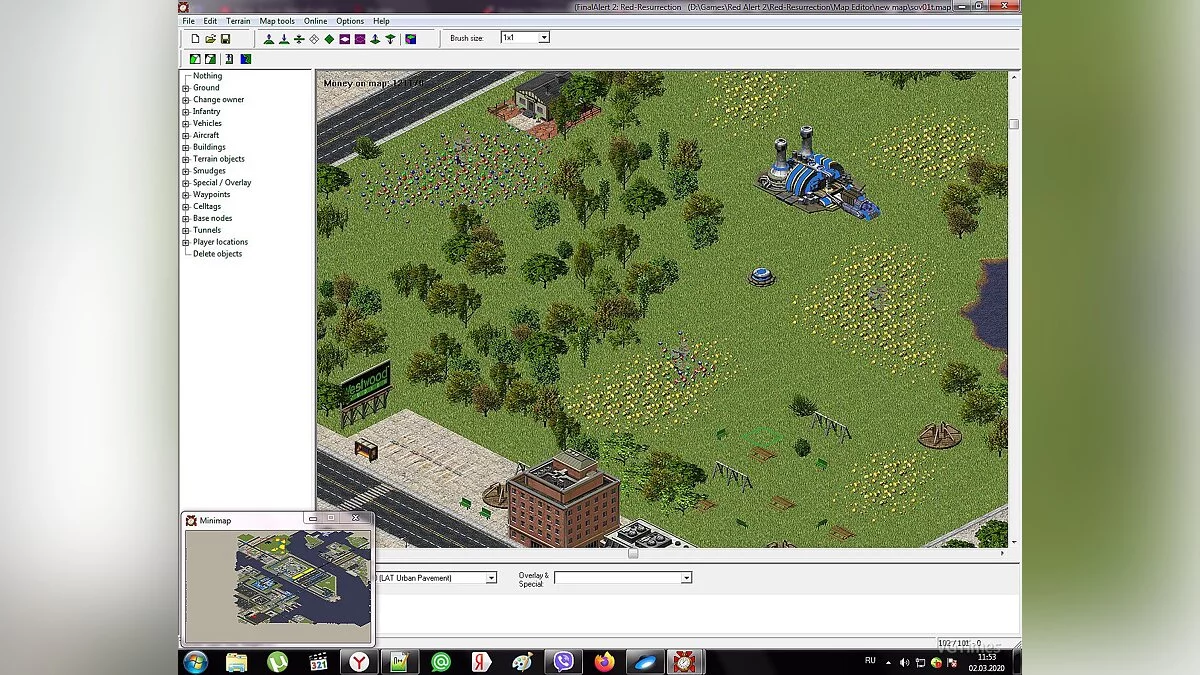This screenshot has height=675, width=1200.
Task: Open the Map tools menu
Action: pos(276,20)
